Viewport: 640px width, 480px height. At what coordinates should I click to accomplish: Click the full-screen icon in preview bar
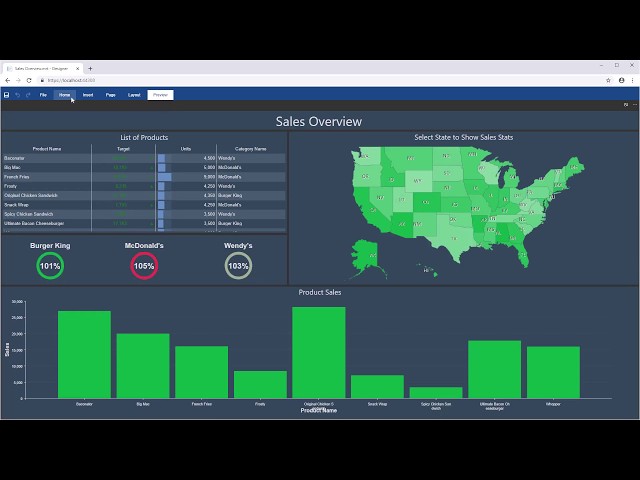click(x=626, y=105)
